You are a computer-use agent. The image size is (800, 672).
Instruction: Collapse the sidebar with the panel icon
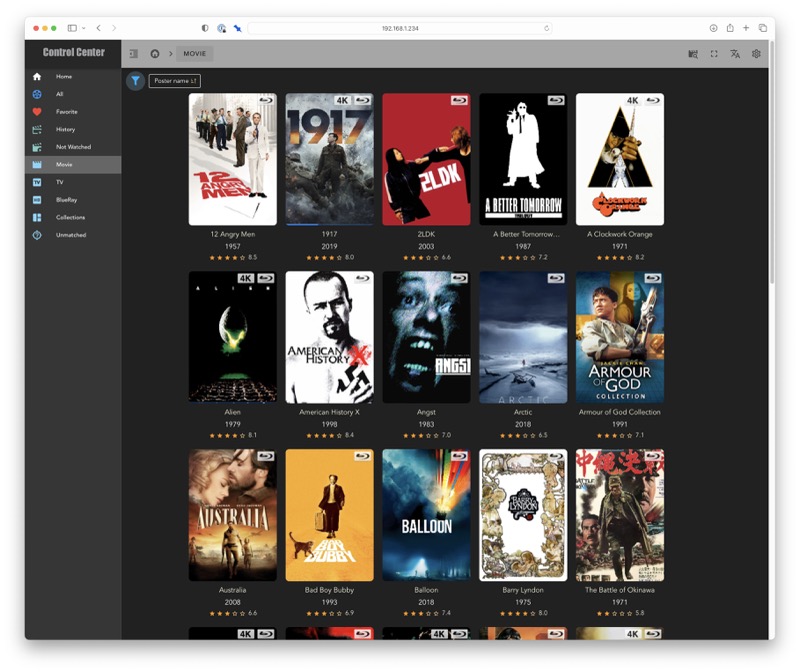click(x=134, y=54)
